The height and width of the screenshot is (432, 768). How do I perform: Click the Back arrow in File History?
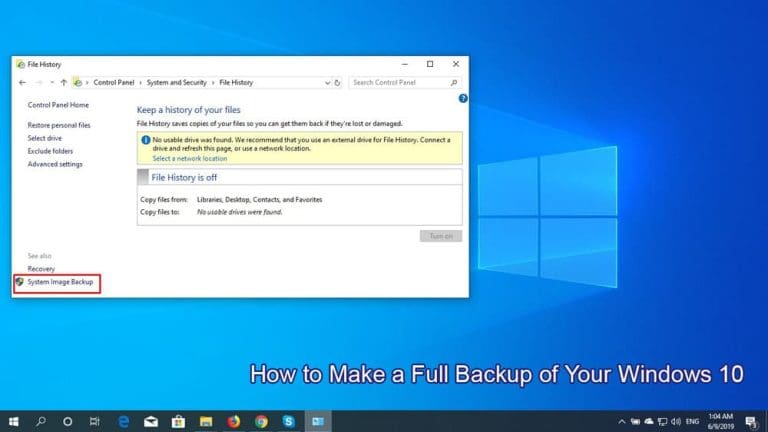[23, 82]
